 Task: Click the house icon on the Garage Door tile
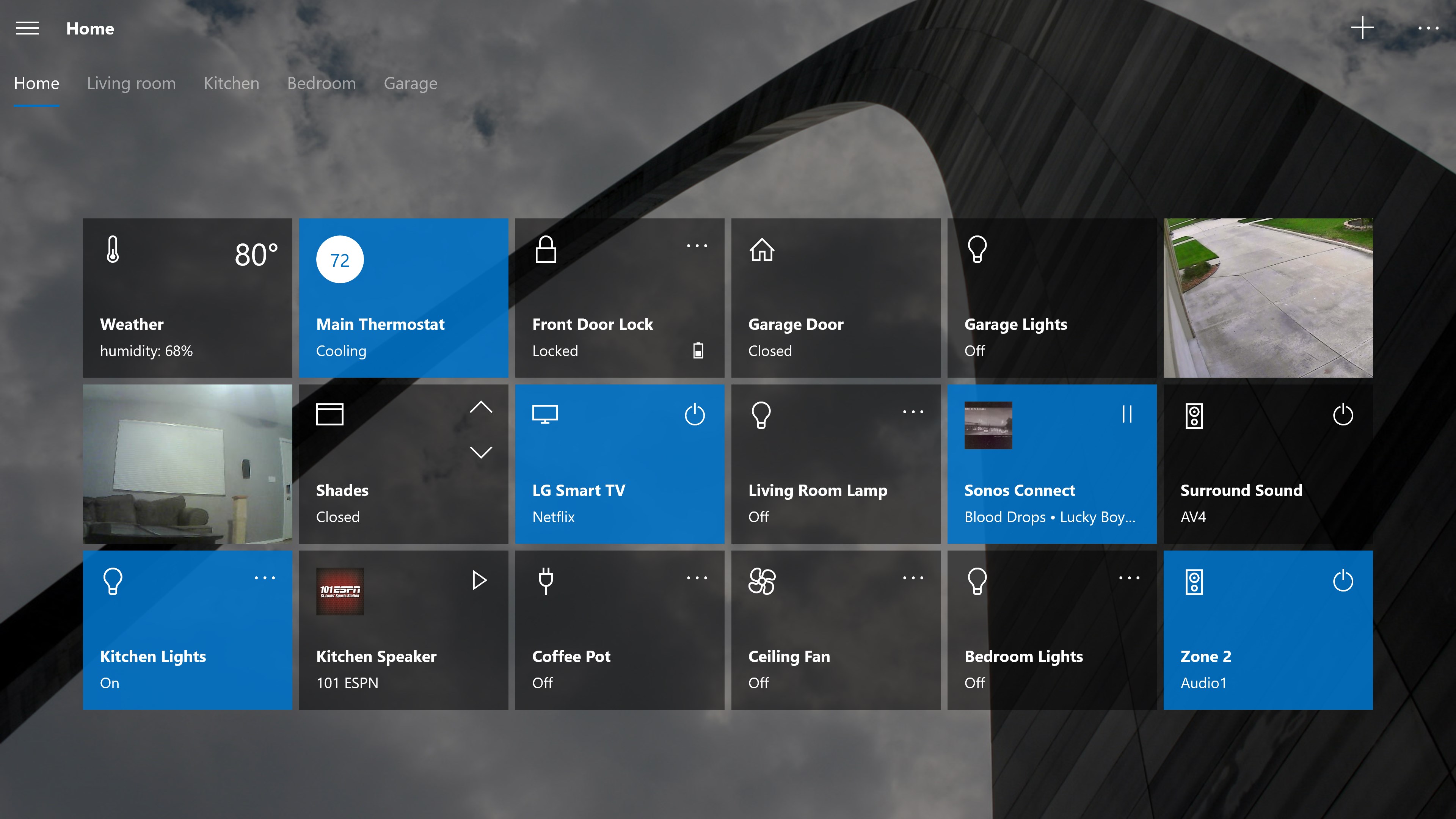tap(763, 249)
